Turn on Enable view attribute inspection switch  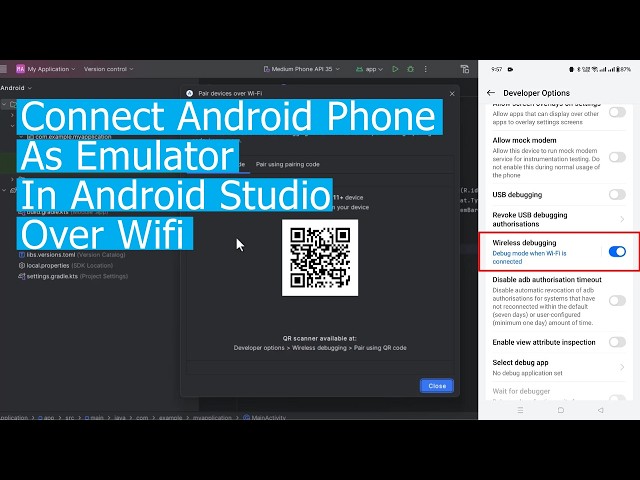tap(617, 342)
